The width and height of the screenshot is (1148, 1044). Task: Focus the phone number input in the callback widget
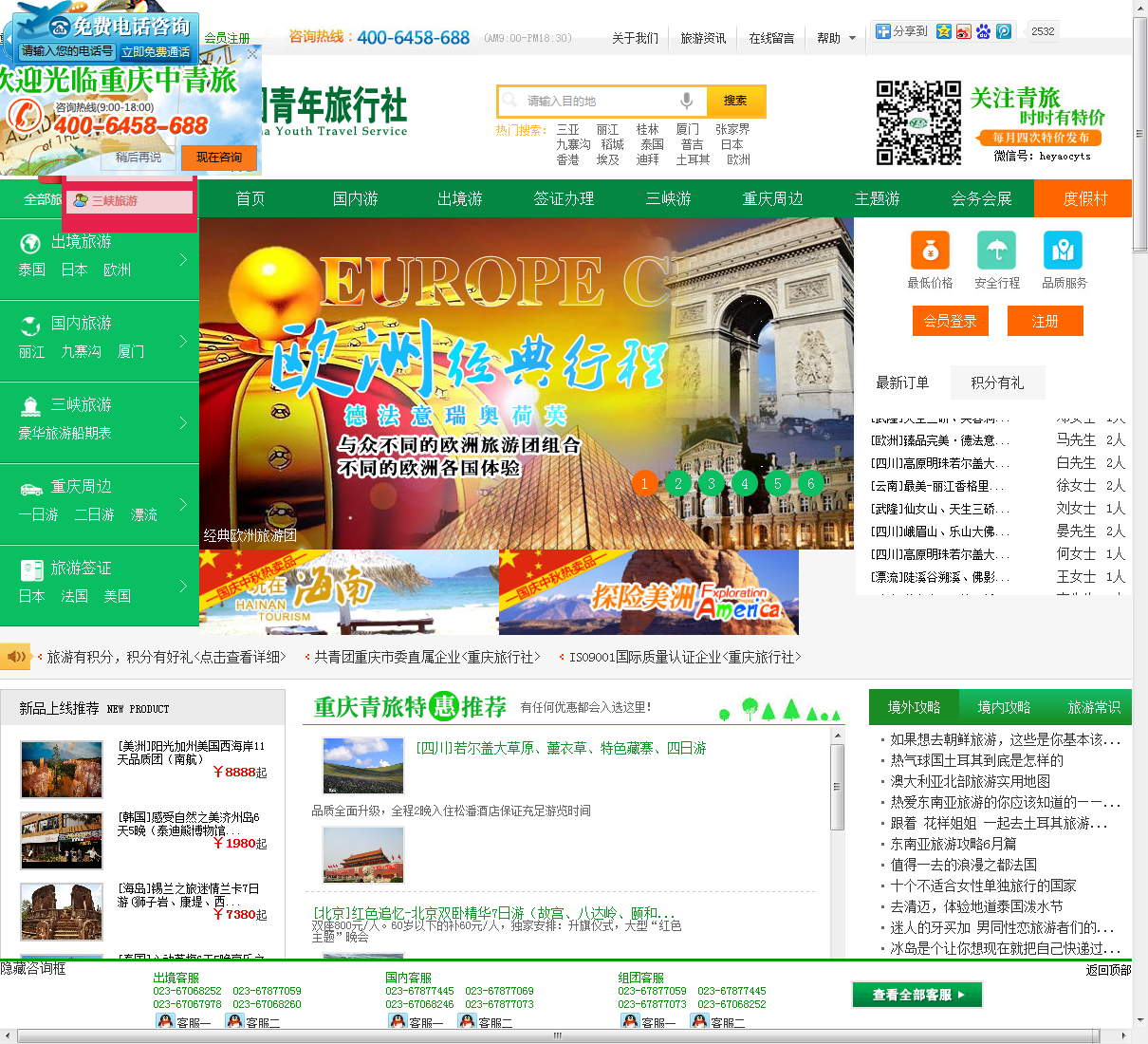(67, 51)
